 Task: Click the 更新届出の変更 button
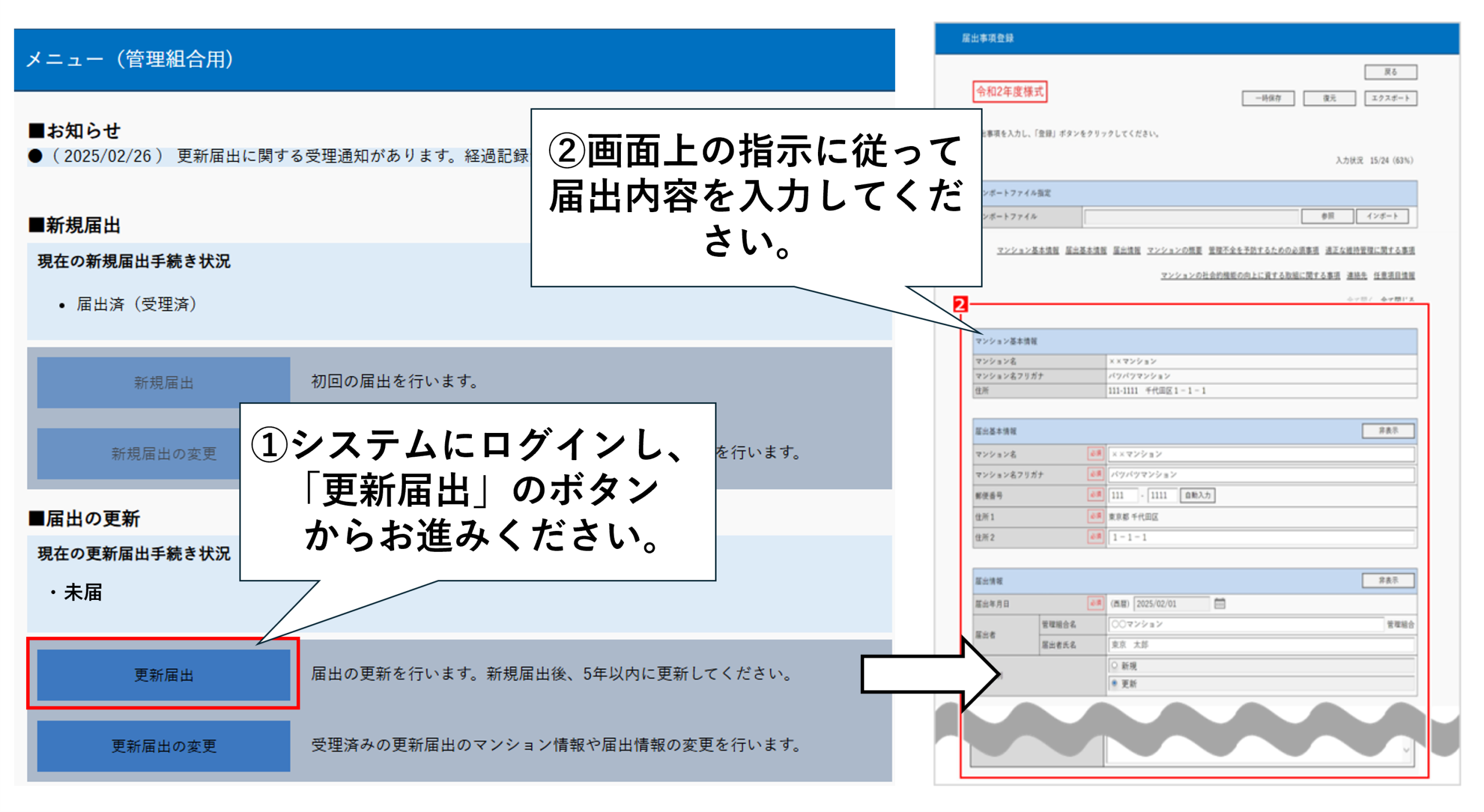pos(163,746)
